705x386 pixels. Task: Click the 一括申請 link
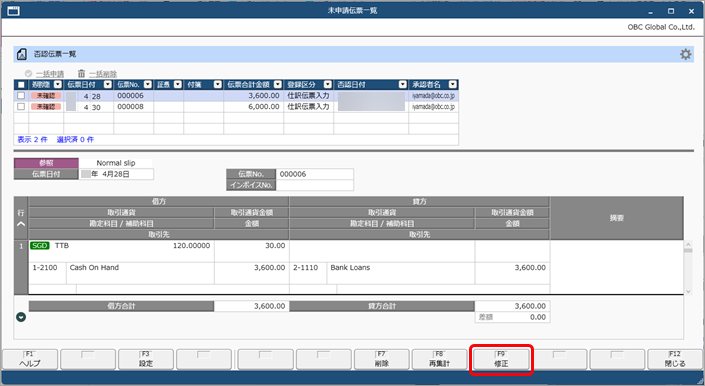tap(50, 74)
